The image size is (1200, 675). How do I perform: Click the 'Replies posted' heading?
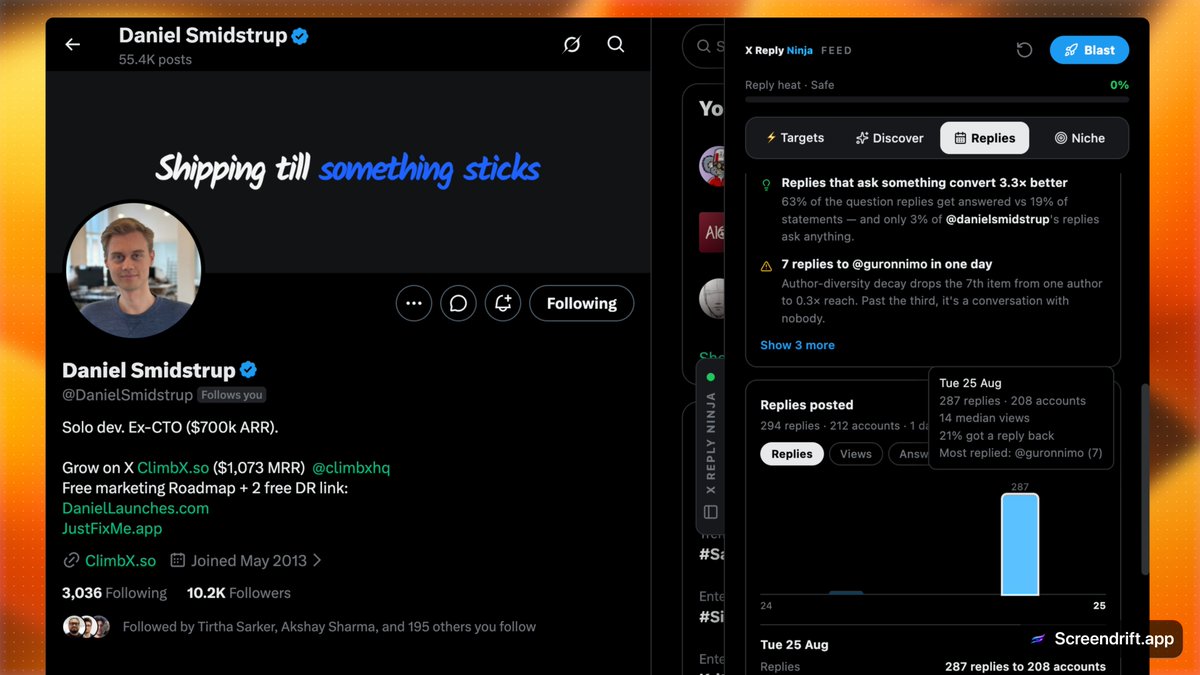click(807, 405)
